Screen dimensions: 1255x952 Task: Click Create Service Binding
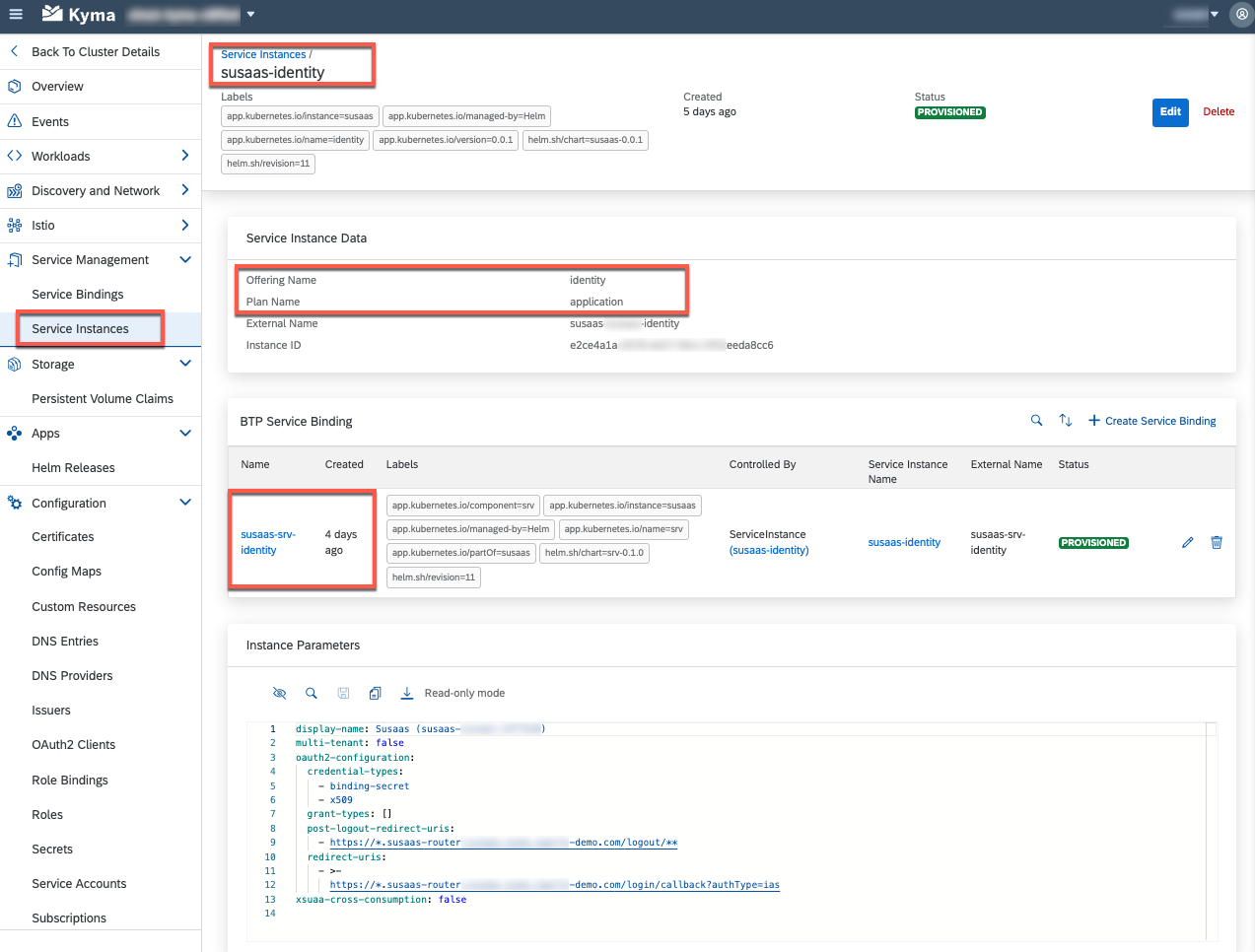coord(1152,421)
